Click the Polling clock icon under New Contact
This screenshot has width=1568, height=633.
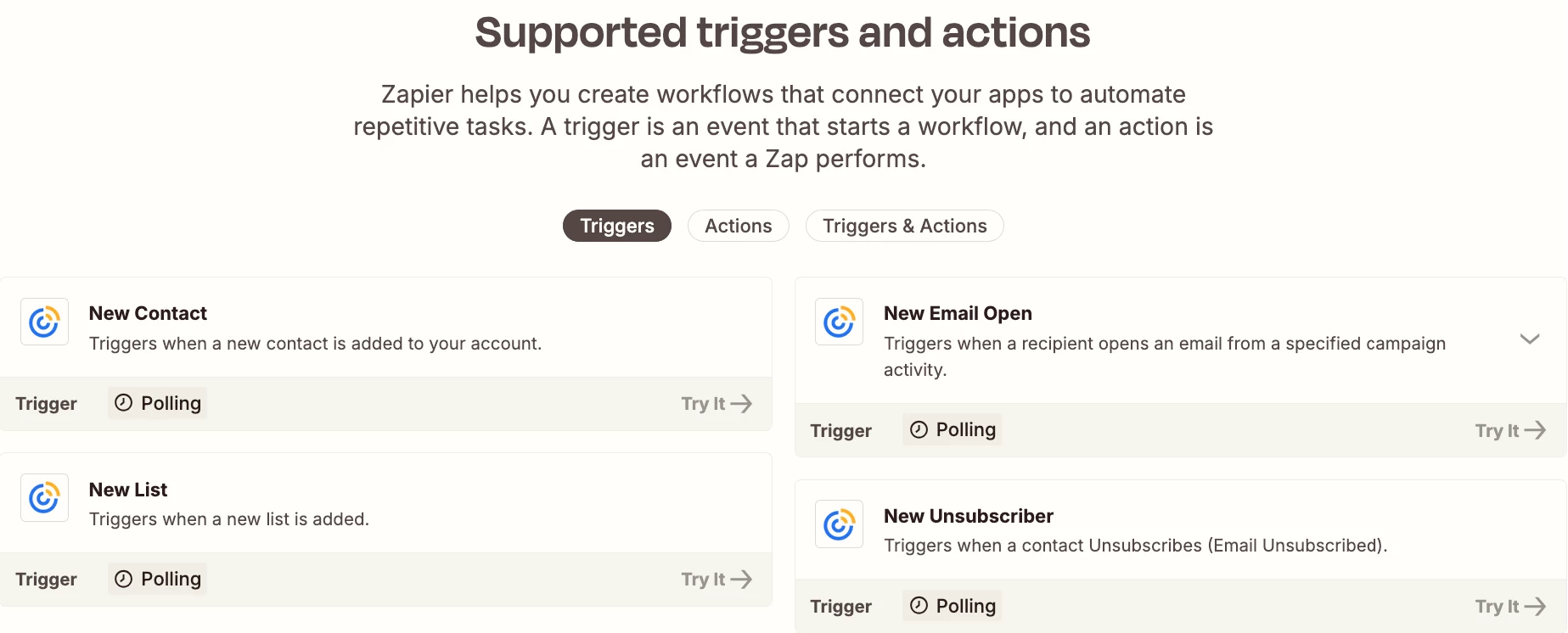(x=124, y=403)
